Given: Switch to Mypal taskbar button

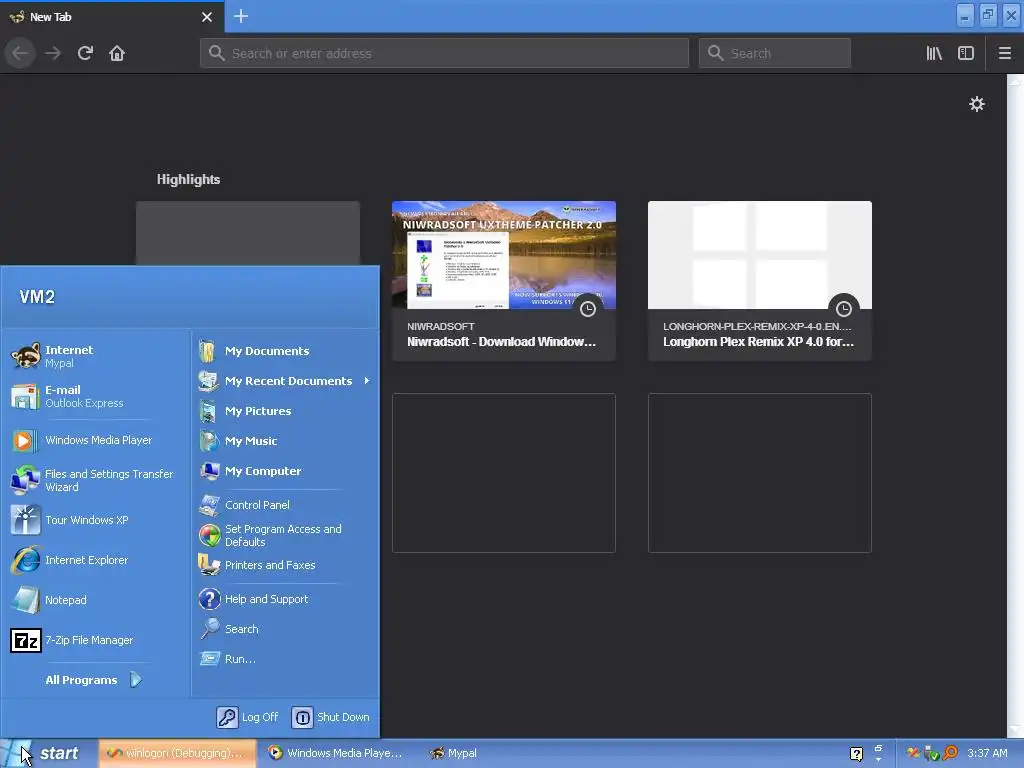Looking at the screenshot, I should [453, 753].
